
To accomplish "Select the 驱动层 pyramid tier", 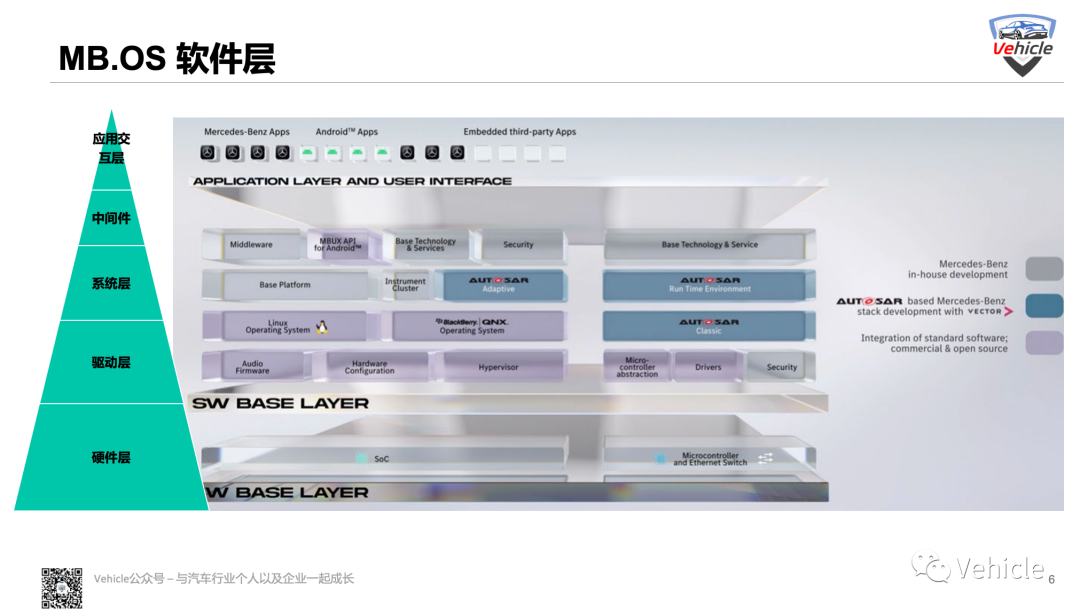I will [x=111, y=362].
